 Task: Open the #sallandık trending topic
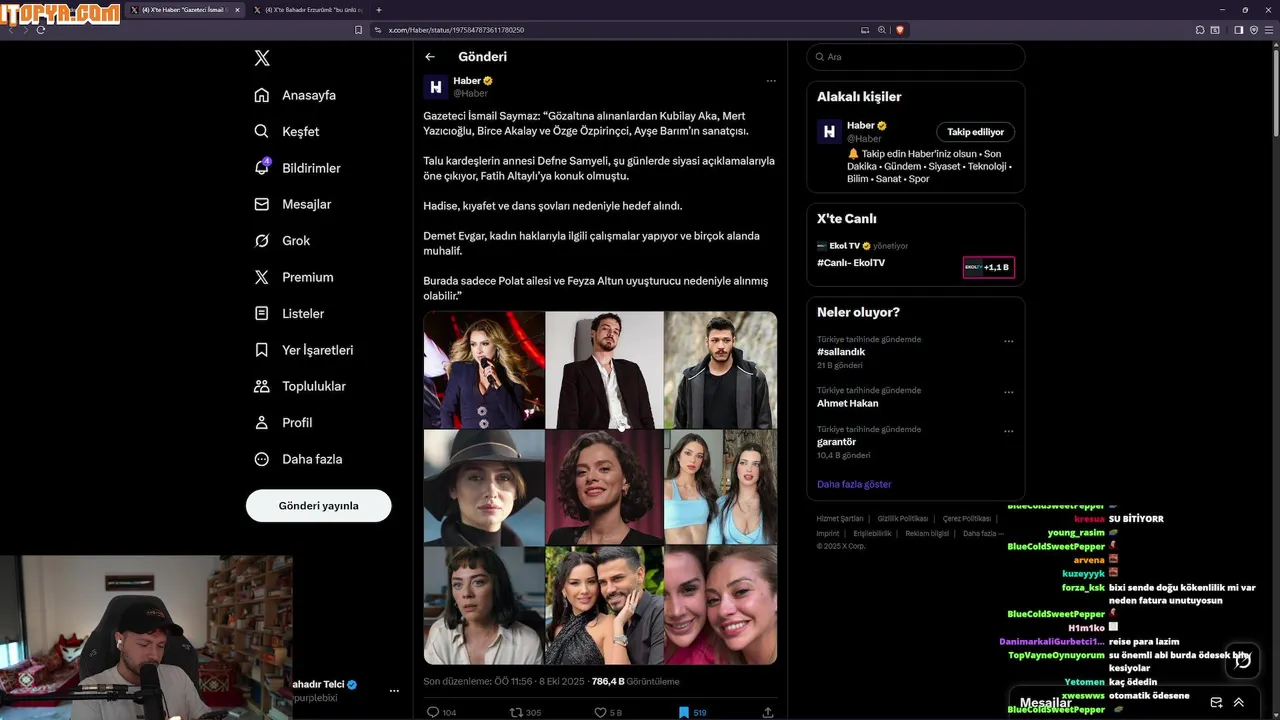(841, 352)
